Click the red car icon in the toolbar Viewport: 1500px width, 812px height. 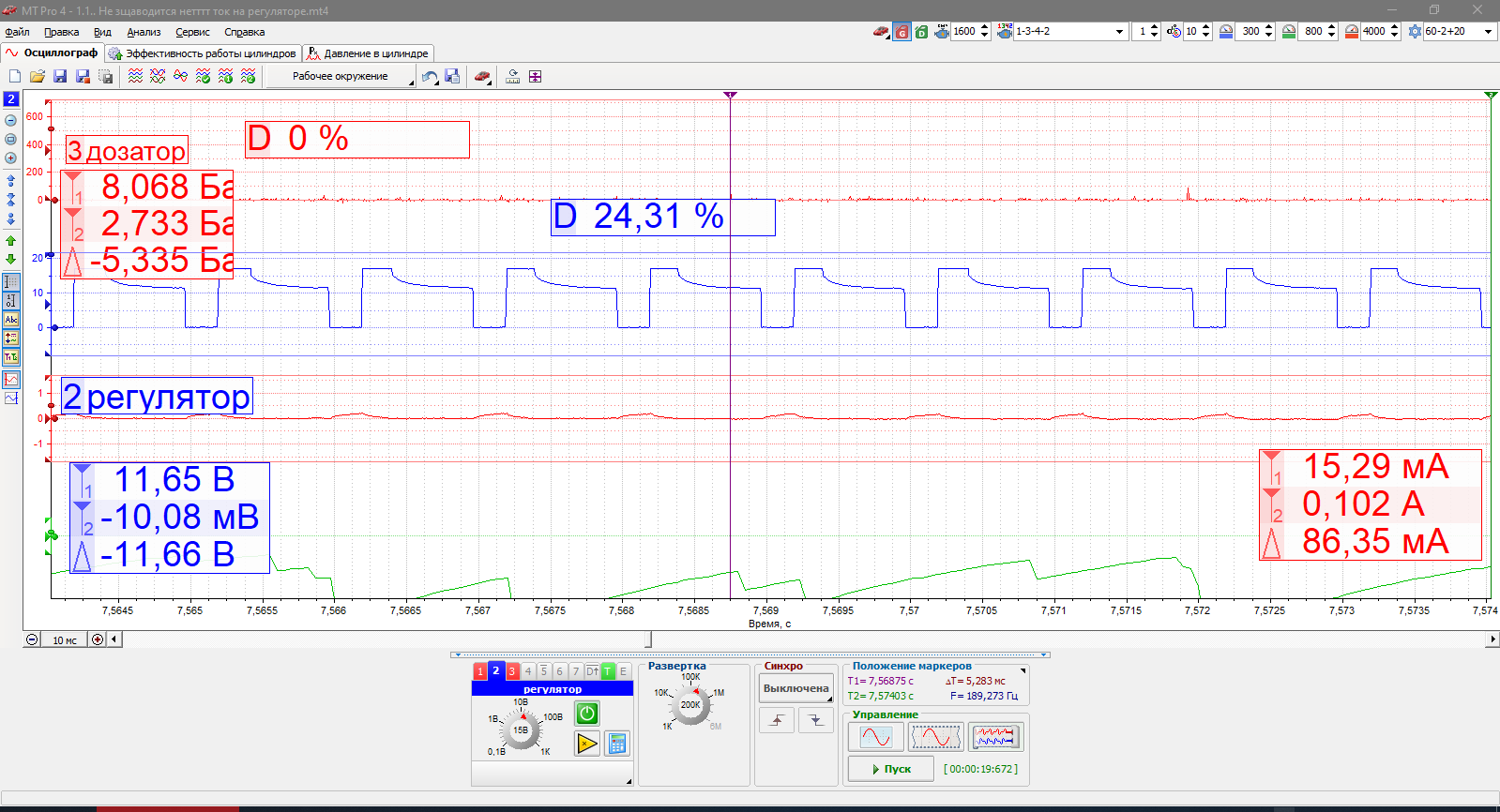coord(482,76)
